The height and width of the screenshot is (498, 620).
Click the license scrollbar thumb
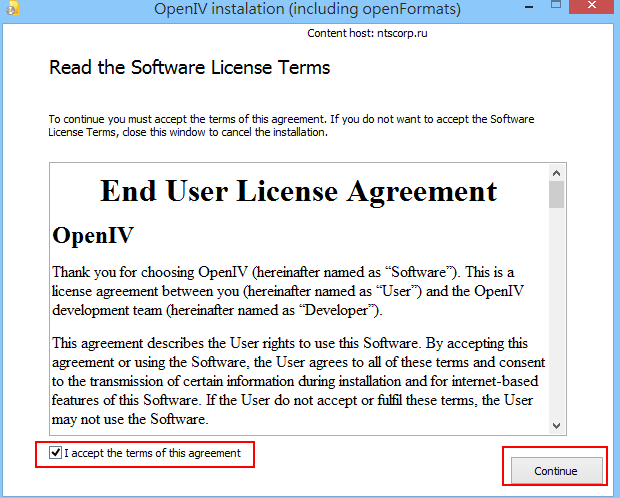tap(556, 194)
